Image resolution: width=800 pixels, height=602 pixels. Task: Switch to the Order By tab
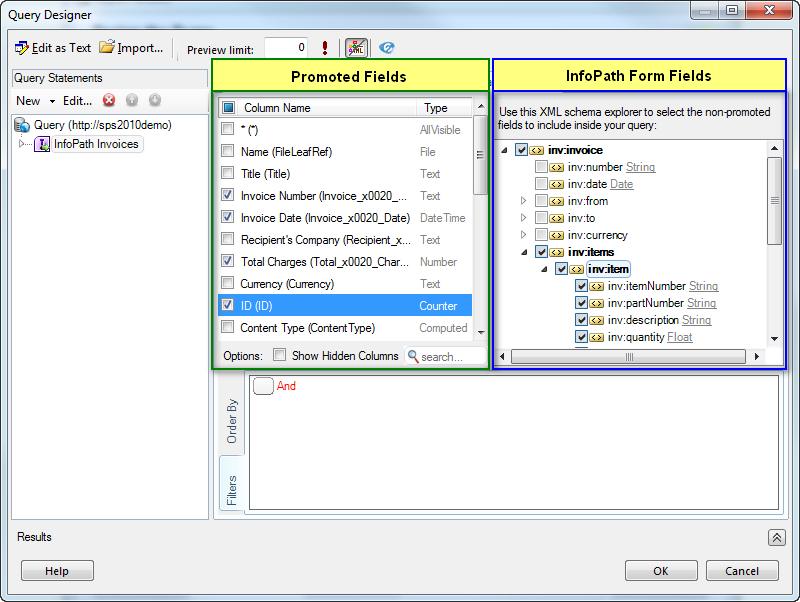[x=232, y=421]
